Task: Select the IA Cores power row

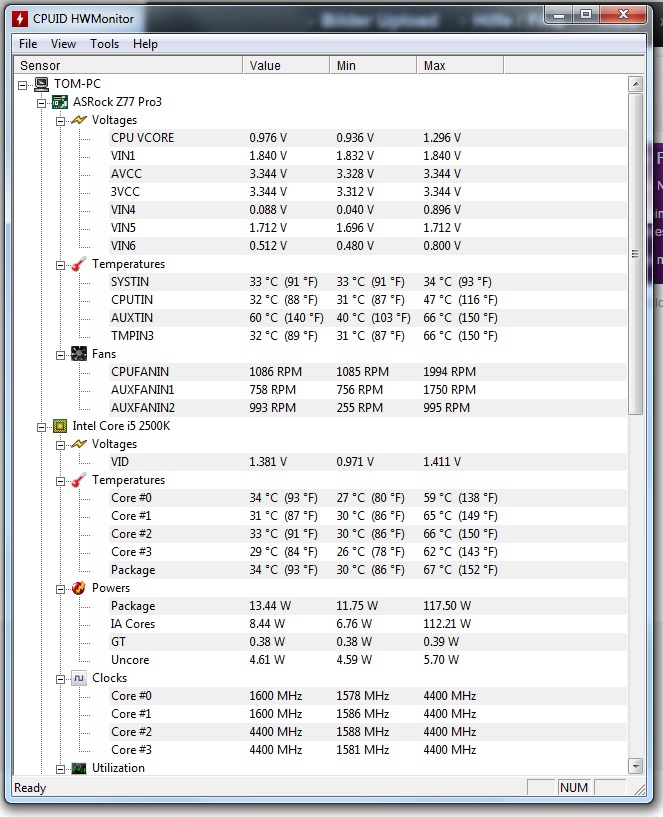Action: click(367, 624)
